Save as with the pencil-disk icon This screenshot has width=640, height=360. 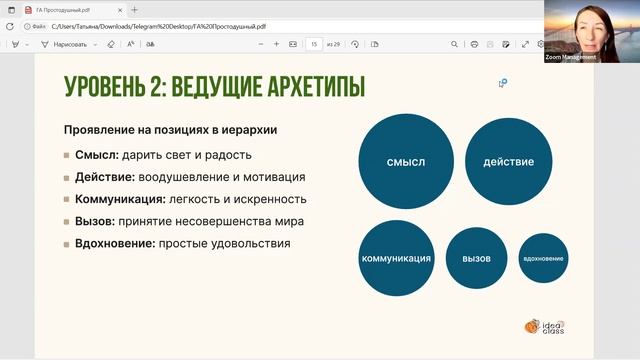pyautogui.click(x=506, y=44)
